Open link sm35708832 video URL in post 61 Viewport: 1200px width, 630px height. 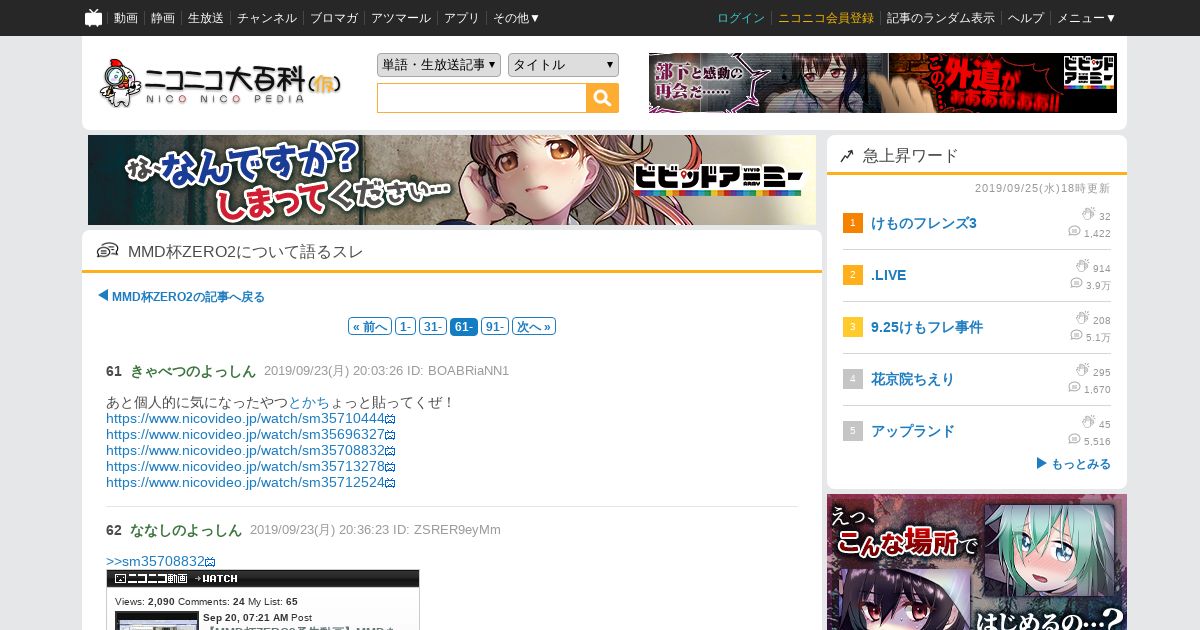[x=245, y=451]
